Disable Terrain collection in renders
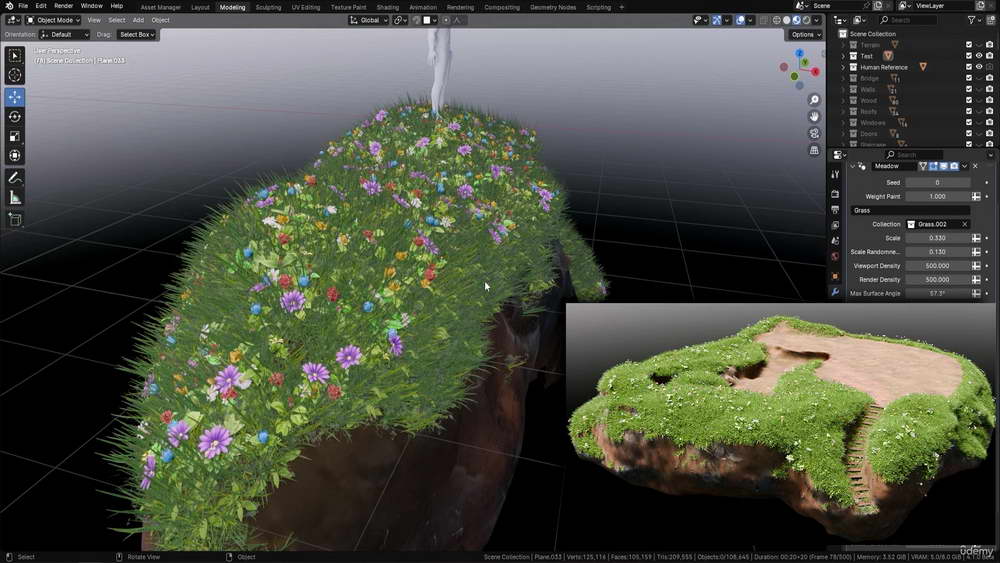 tap(989, 45)
